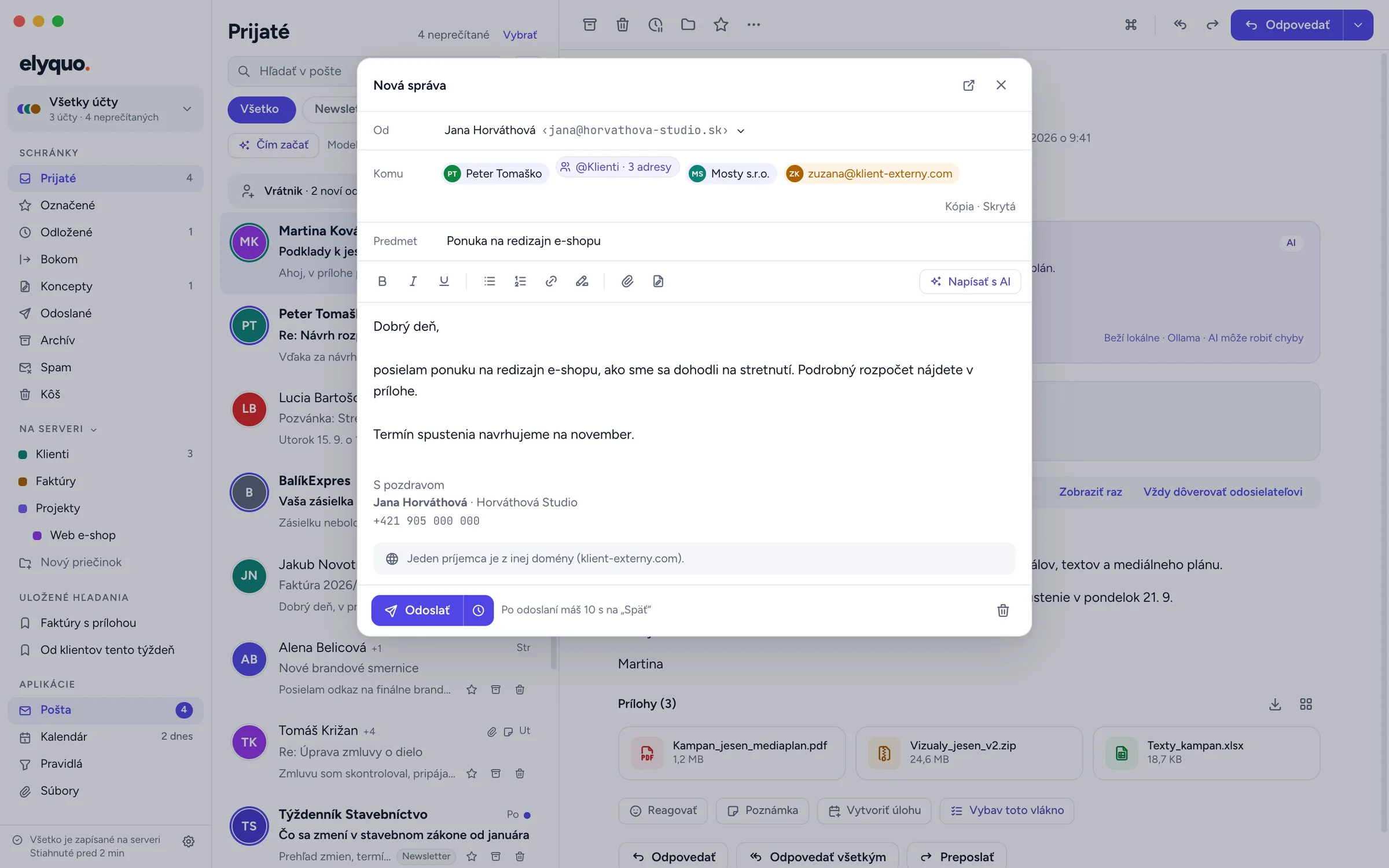
Task: Schedule send with the clock button
Action: coord(479,610)
